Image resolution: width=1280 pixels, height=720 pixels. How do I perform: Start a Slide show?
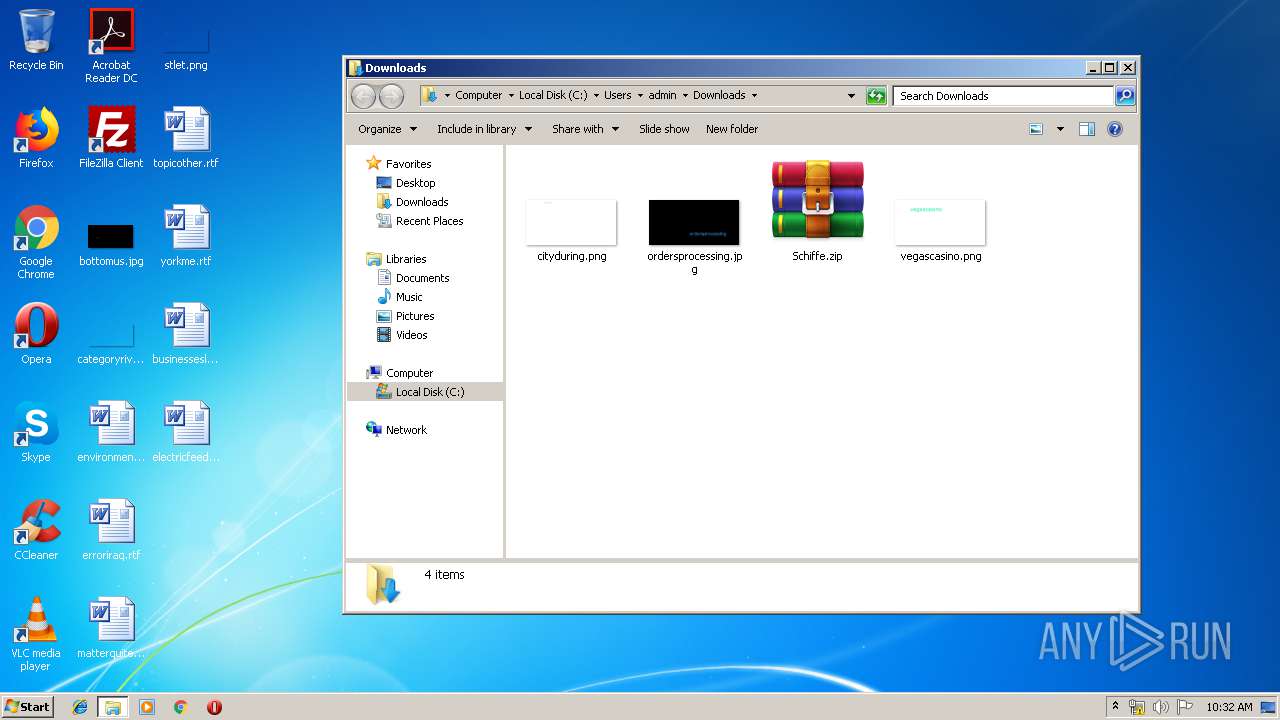coord(664,129)
